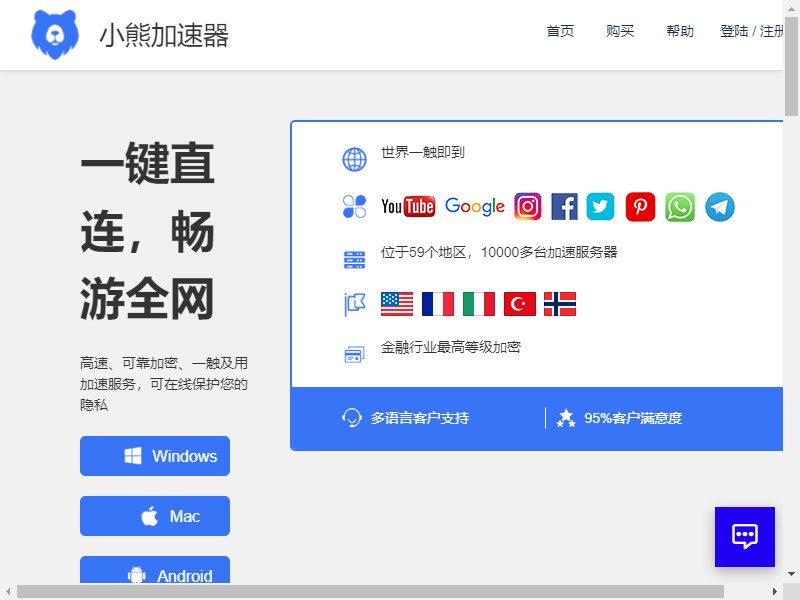Viewport: 800px width, 600px height.
Task: Click the Pinterest icon
Action: [x=640, y=207]
